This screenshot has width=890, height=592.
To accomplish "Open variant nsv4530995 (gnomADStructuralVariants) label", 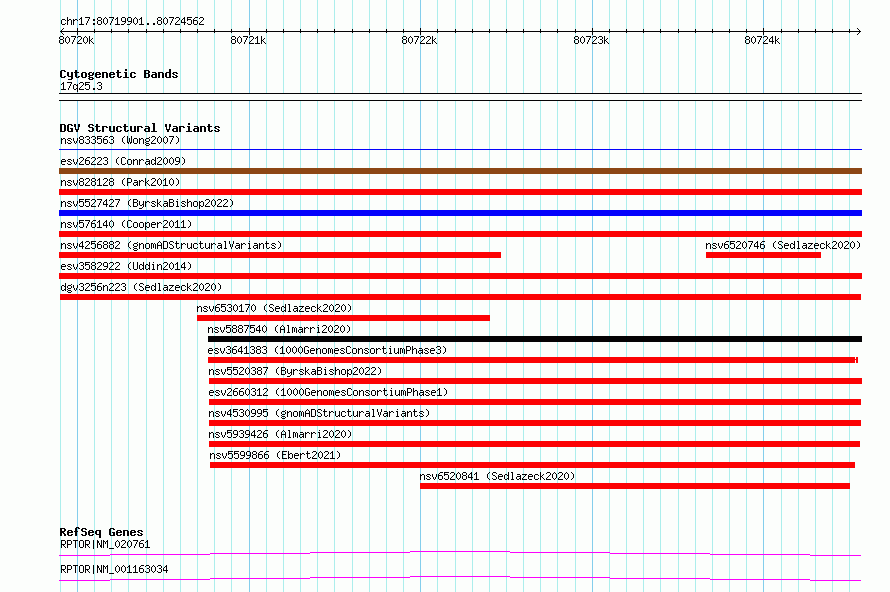I will click(x=319, y=413).
